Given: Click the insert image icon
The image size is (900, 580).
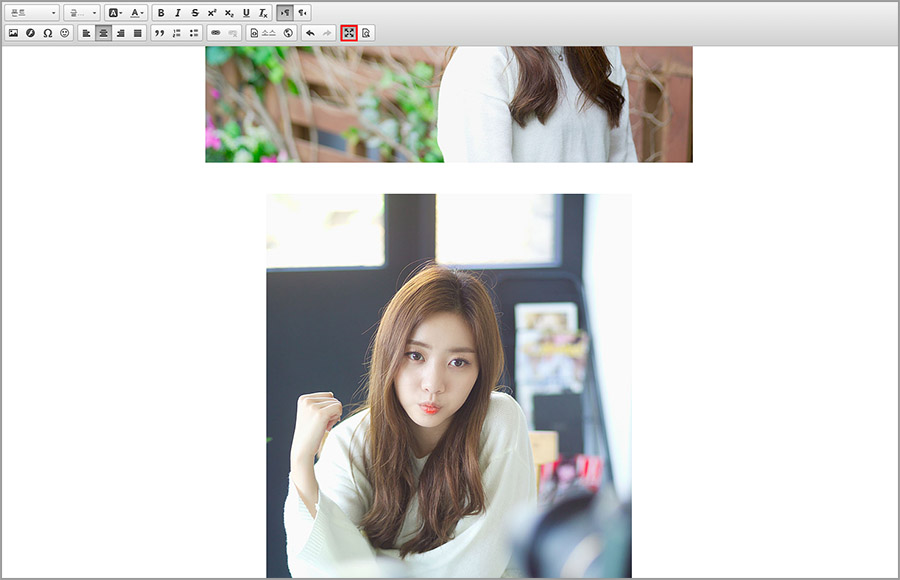Looking at the screenshot, I should click(x=14, y=33).
